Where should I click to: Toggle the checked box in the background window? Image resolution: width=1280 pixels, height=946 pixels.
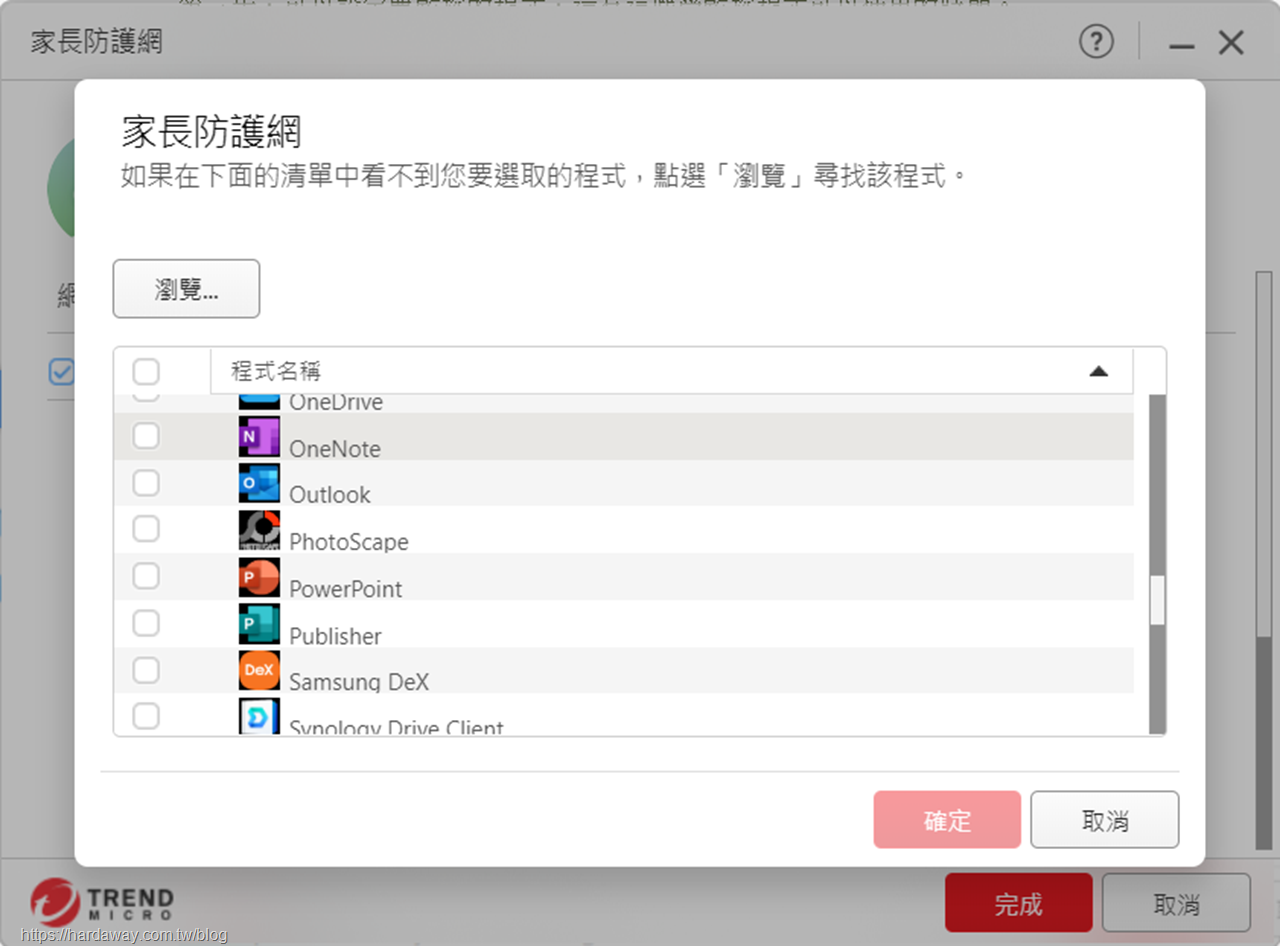pyautogui.click(x=61, y=372)
